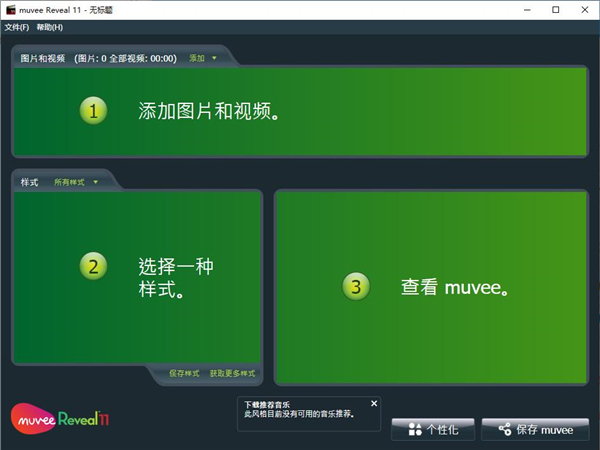
Task: Close the 下载推荐音乐 notification
Action: coord(374,403)
